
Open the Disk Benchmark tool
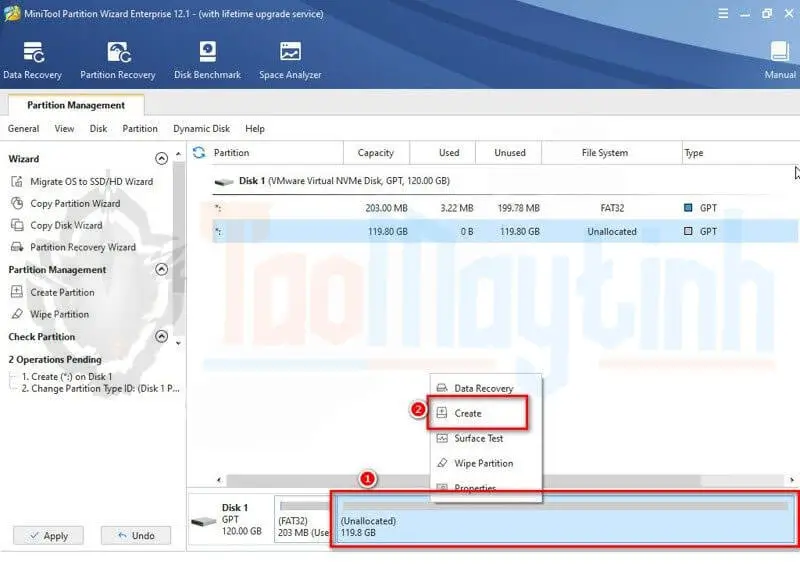(x=208, y=60)
